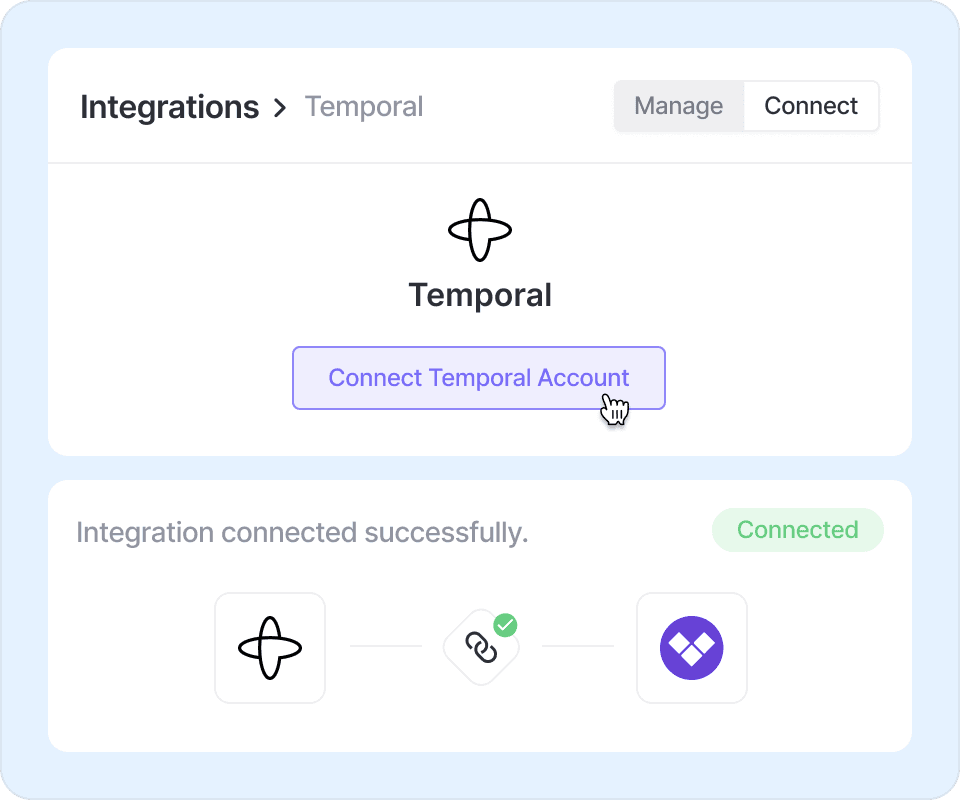The width and height of the screenshot is (960, 800).
Task: Click the divider line under the breadcrumb header
Action: point(480,163)
